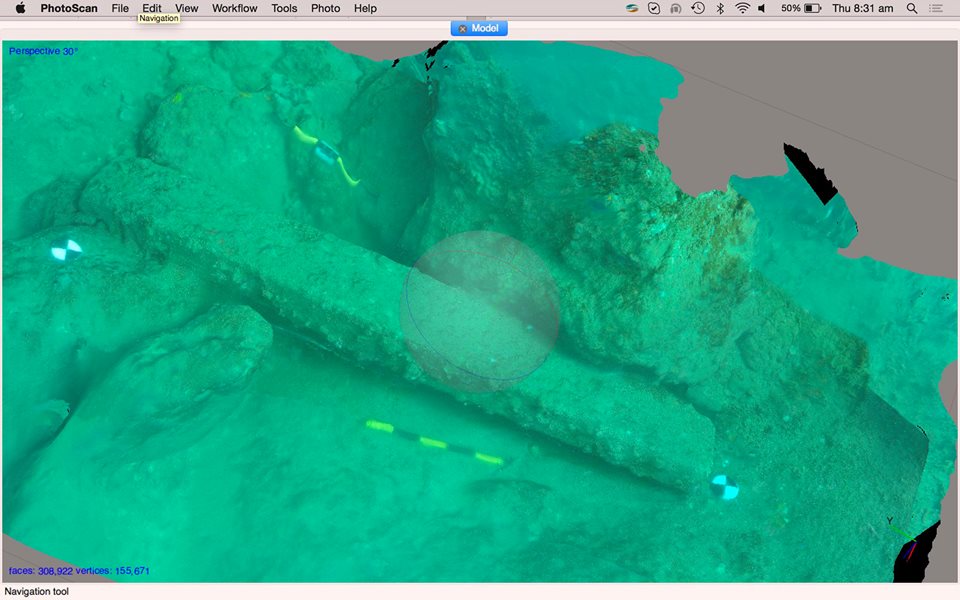Close the Model tab with its X
The height and width of the screenshot is (600, 960).
[463, 28]
